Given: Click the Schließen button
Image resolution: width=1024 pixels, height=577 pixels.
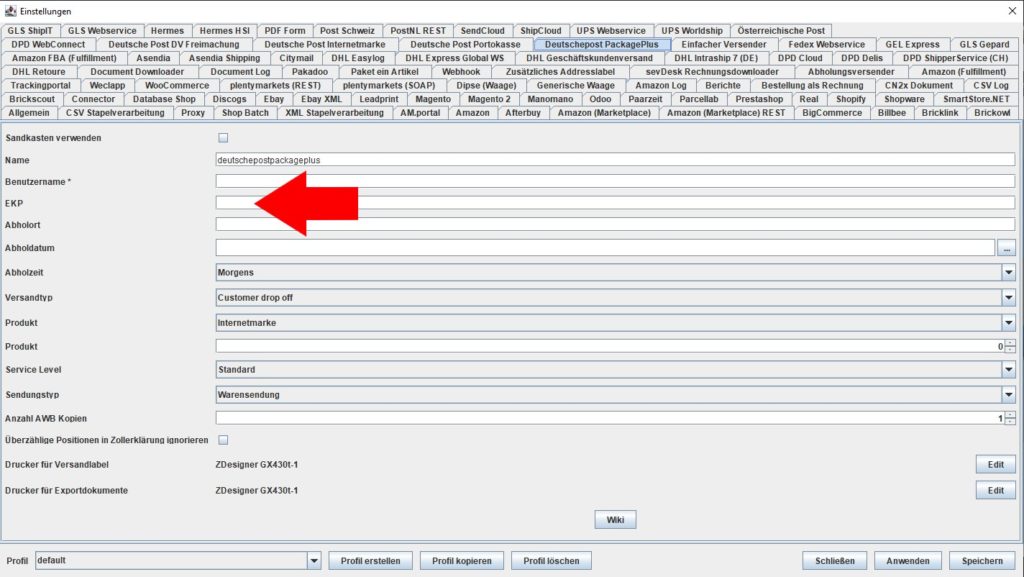Looking at the screenshot, I should pos(835,561).
